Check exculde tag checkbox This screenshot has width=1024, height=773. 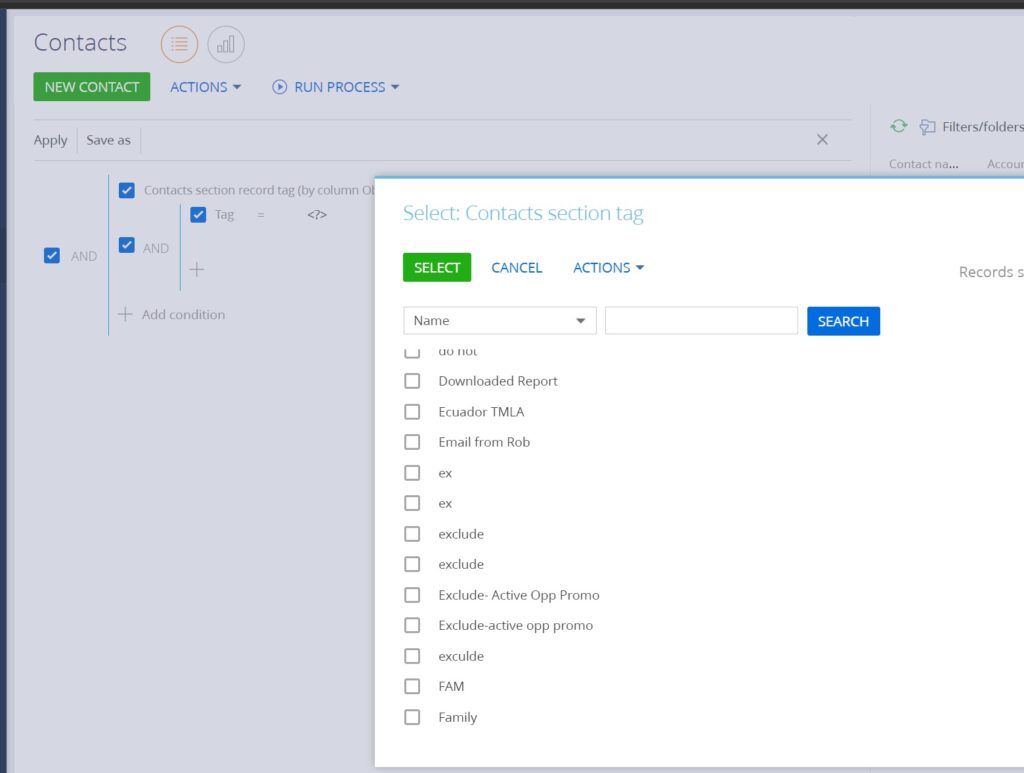pos(412,655)
